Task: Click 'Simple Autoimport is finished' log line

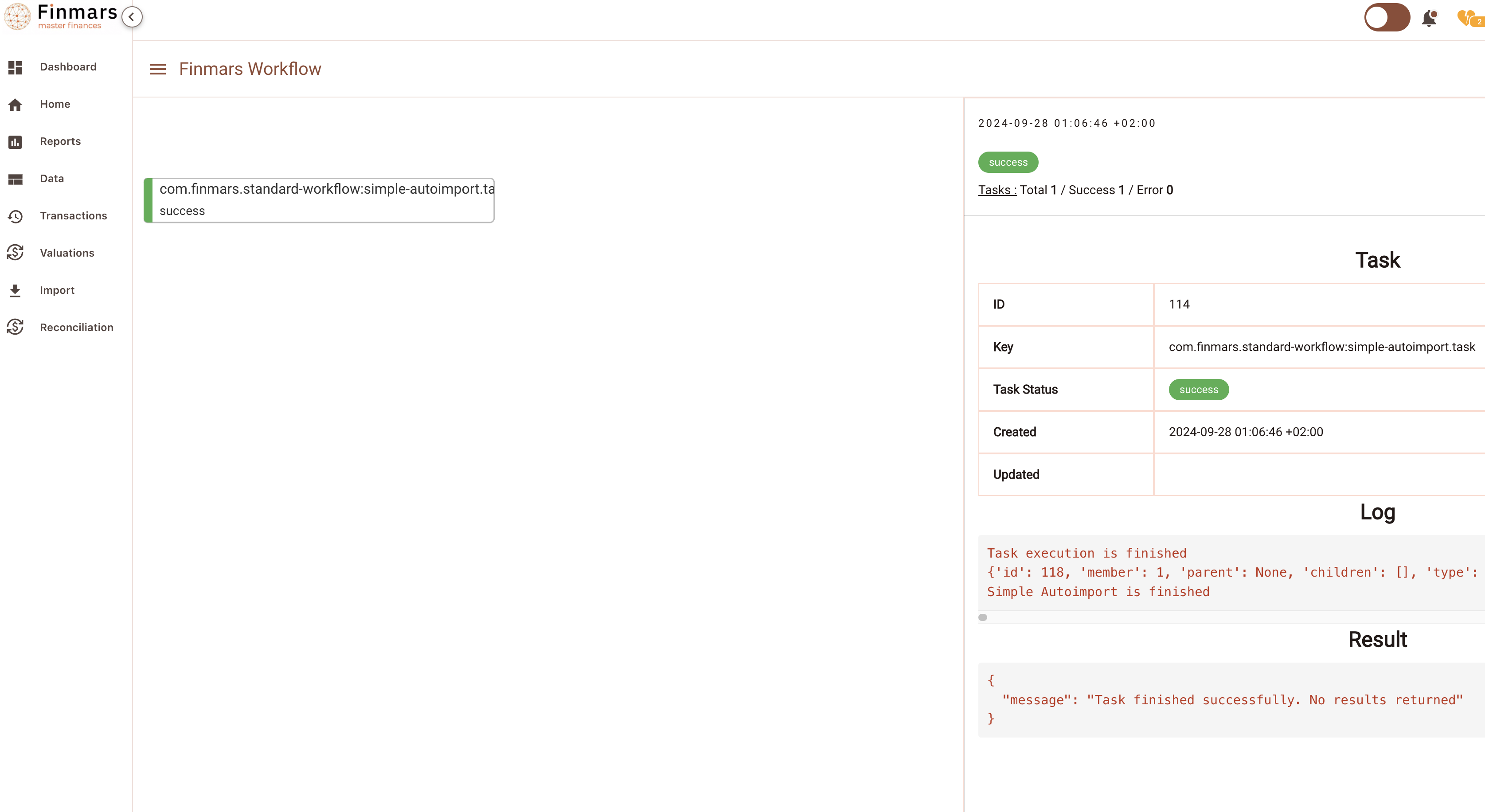Action: [1098, 592]
